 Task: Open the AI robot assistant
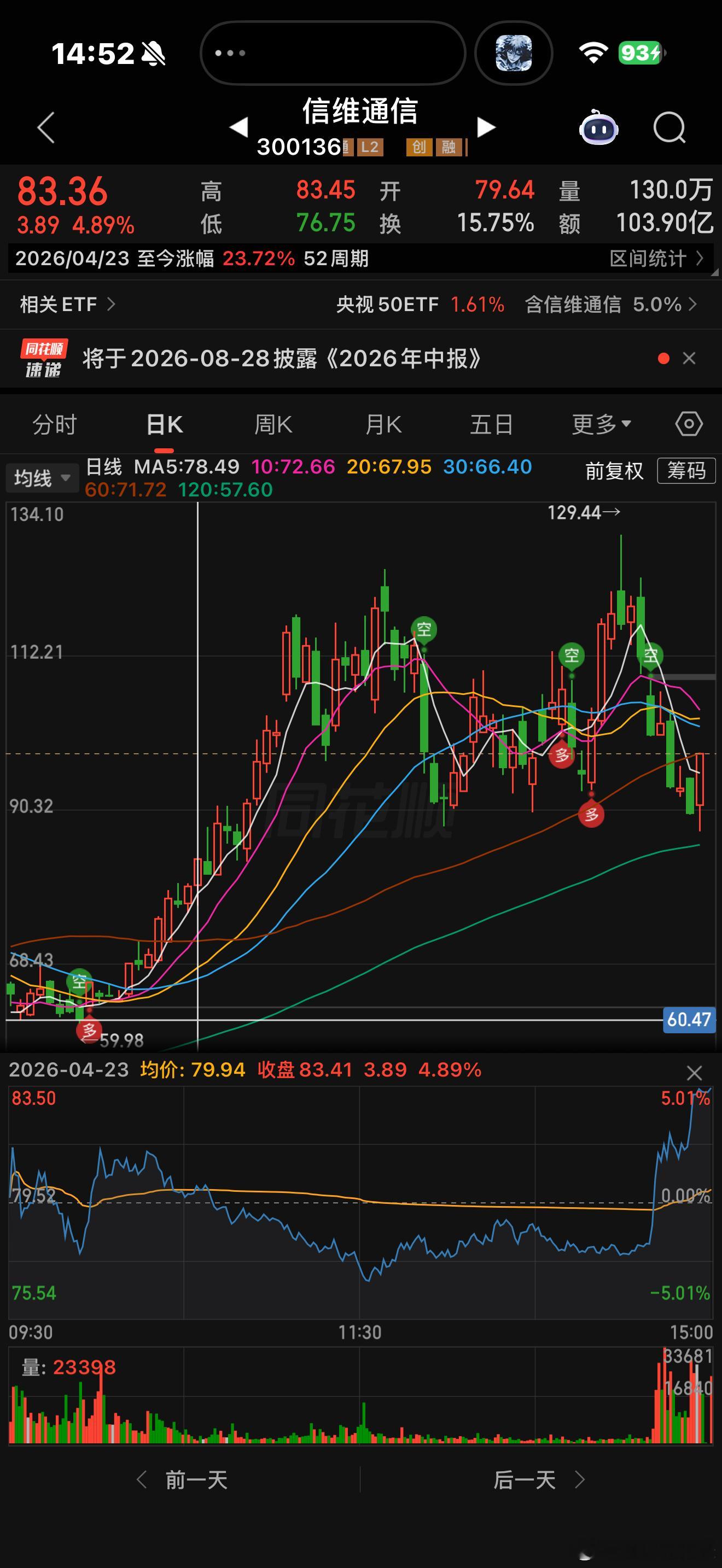[x=598, y=127]
